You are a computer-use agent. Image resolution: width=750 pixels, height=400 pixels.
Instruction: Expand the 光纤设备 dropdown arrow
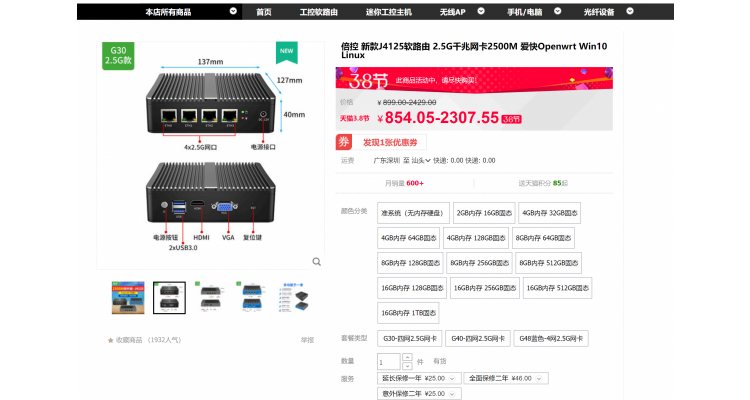(x=630, y=11)
